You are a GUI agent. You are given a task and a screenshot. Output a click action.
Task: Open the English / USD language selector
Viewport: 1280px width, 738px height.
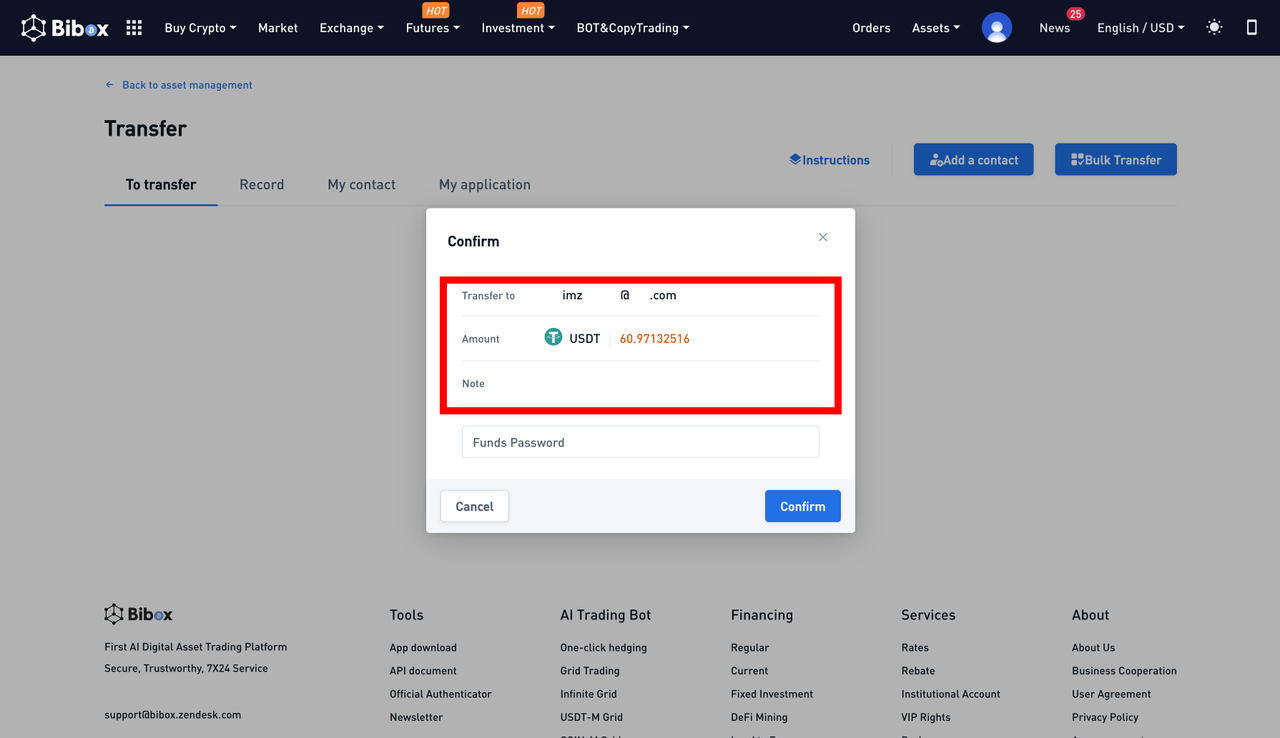pyautogui.click(x=1140, y=28)
